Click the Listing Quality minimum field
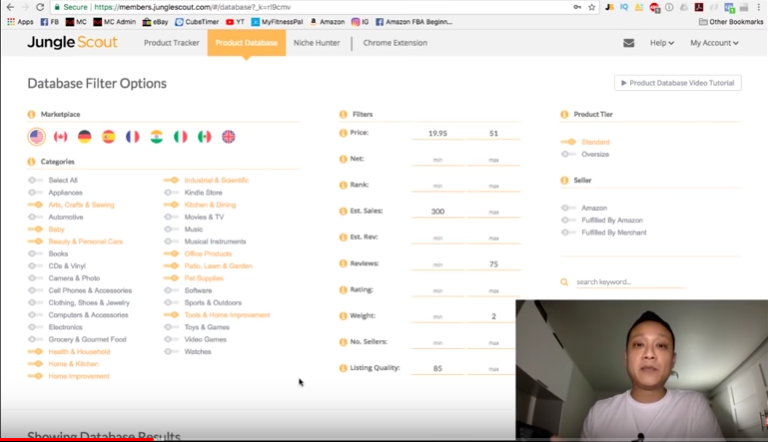Viewport: 768px width, 442px height. (x=438, y=368)
